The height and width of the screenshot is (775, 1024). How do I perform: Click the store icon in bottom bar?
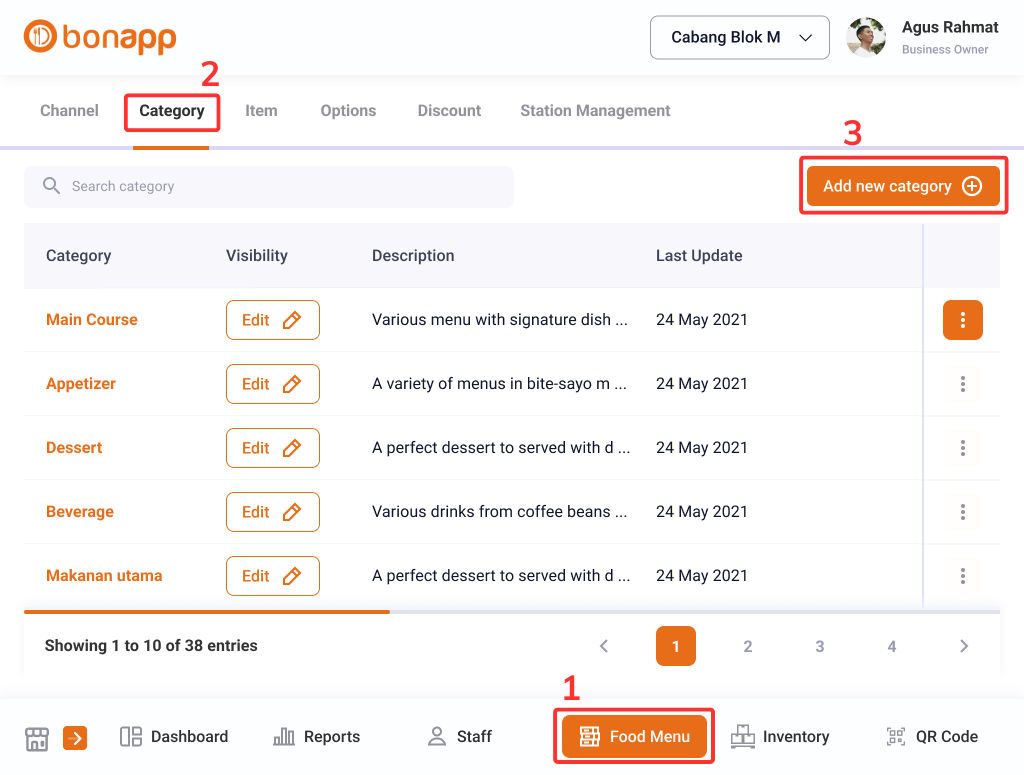coord(37,738)
